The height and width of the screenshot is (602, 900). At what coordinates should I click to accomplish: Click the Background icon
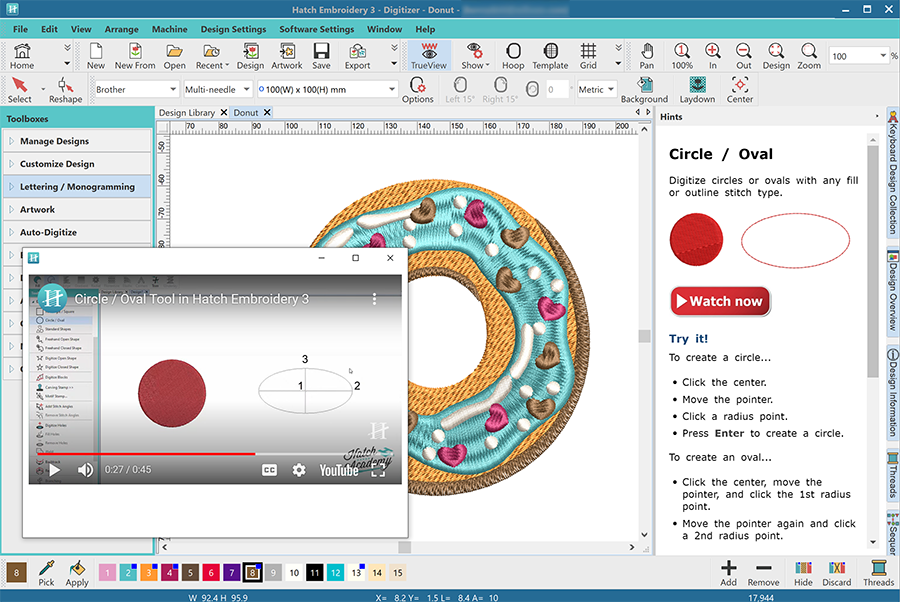point(644,89)
